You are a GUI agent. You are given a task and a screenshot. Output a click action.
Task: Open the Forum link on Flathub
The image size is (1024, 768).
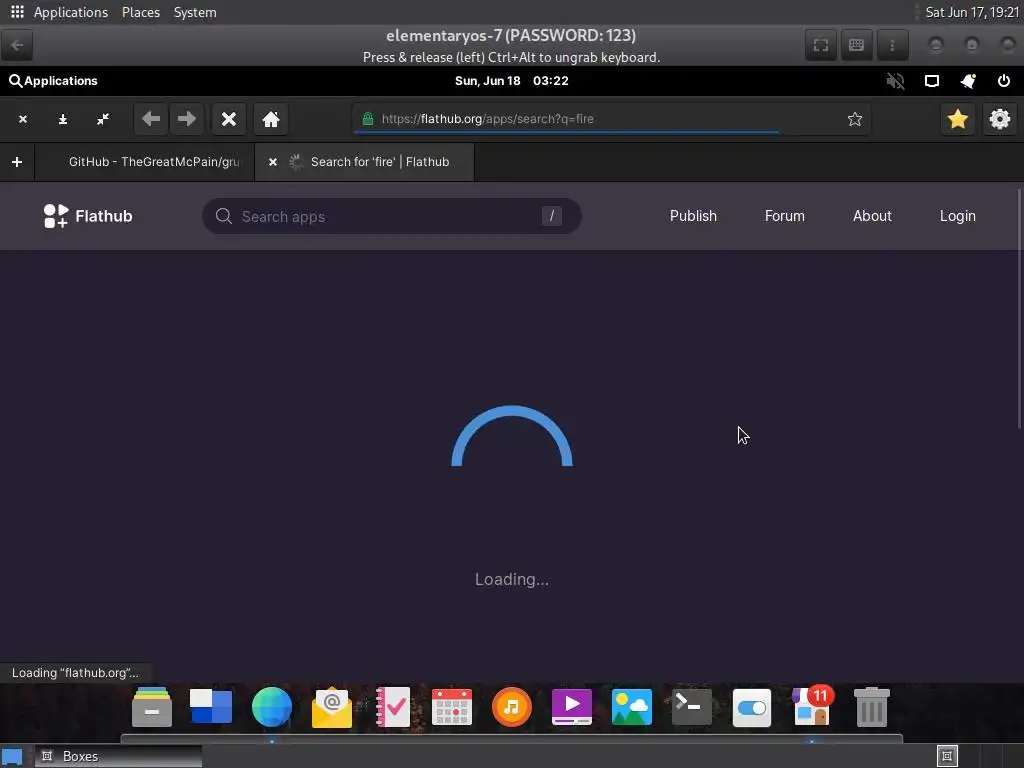point(784,216)
